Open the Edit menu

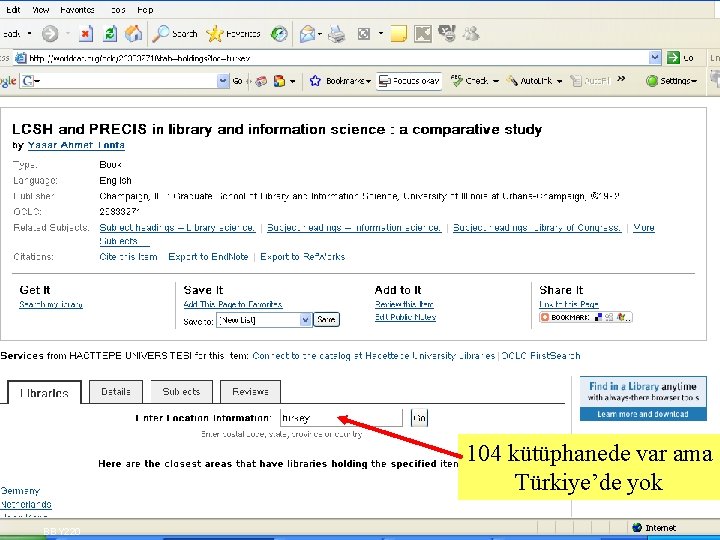[x=13, y=10]
